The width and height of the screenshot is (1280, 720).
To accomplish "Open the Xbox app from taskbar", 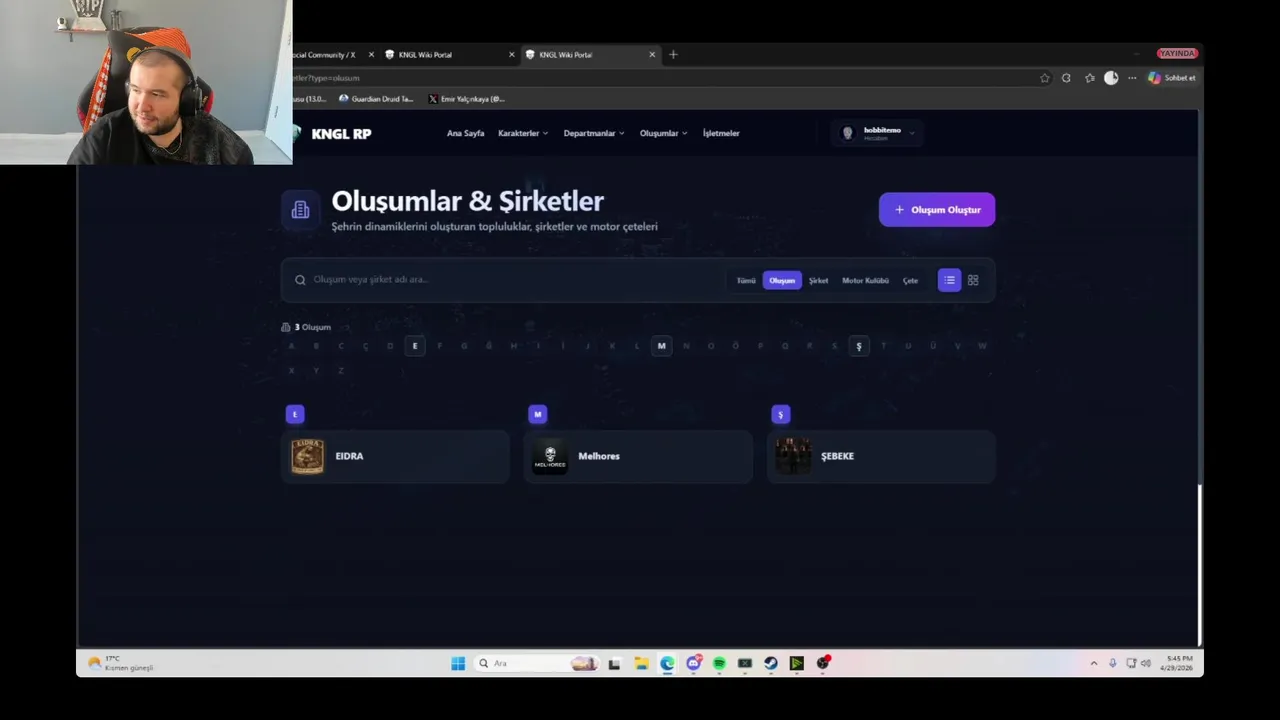I will pyautogui.click(x=745, y=663).
